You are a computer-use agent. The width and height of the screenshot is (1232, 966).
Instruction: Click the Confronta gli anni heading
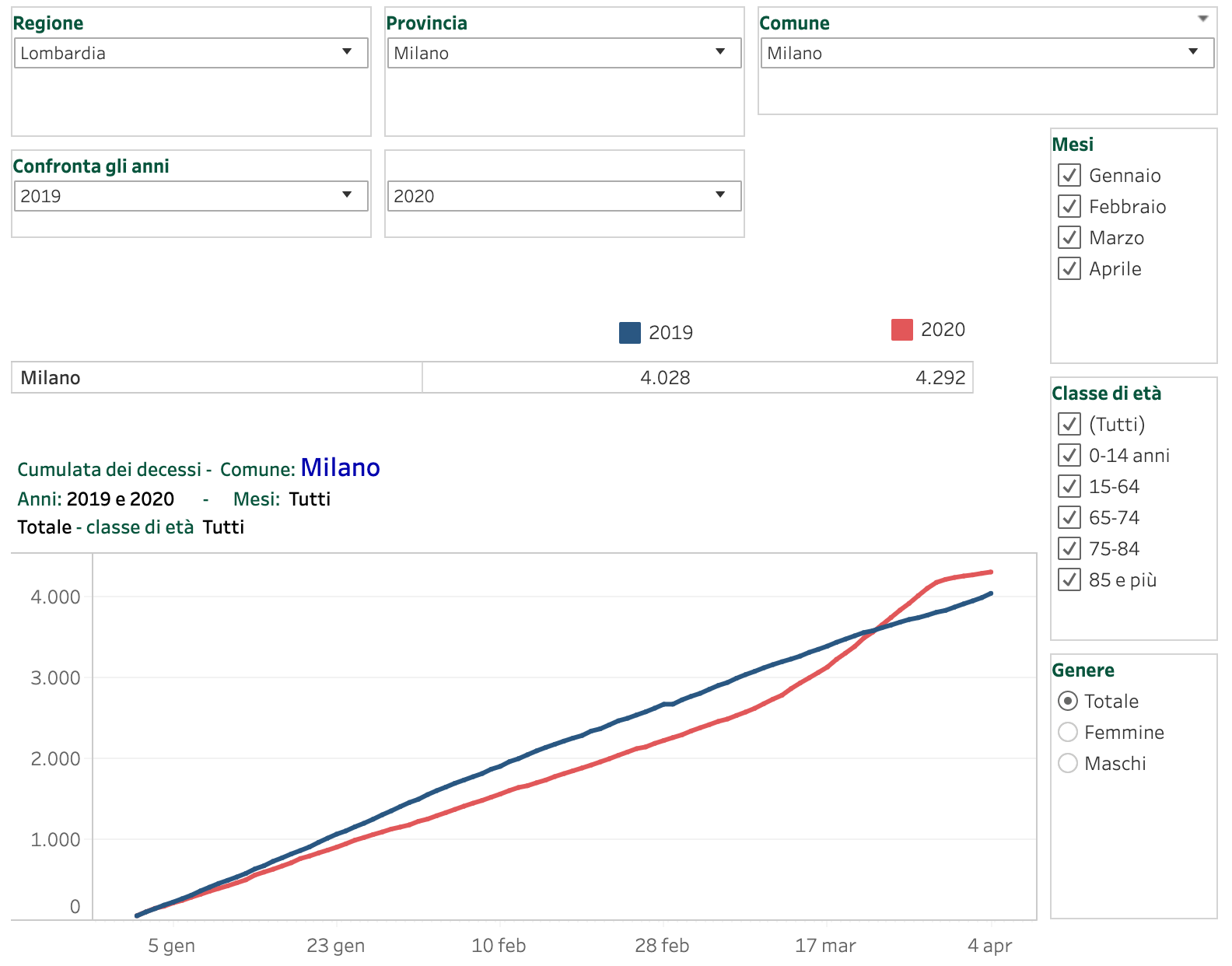point(91,166)
